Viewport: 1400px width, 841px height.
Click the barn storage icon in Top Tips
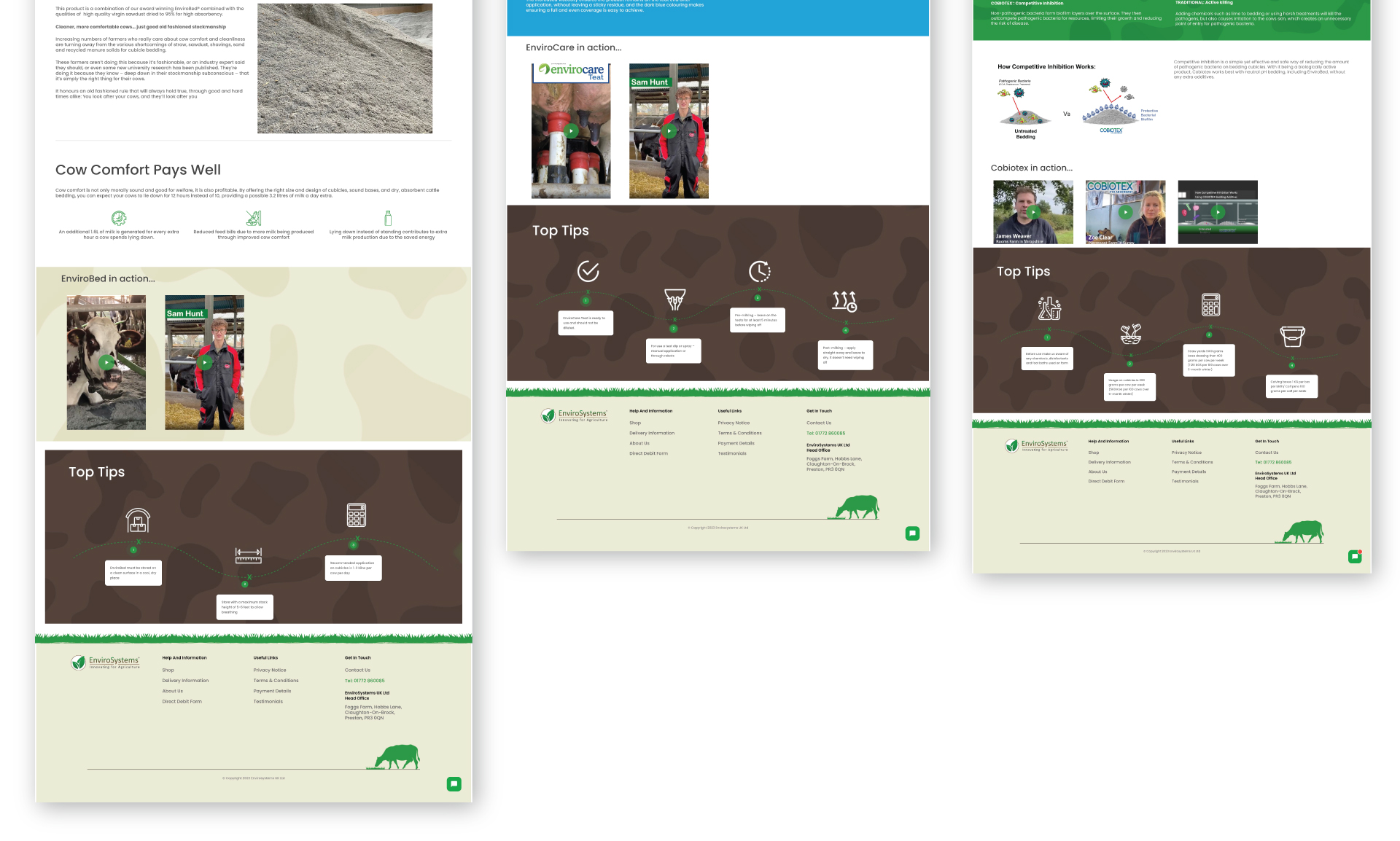138,520
